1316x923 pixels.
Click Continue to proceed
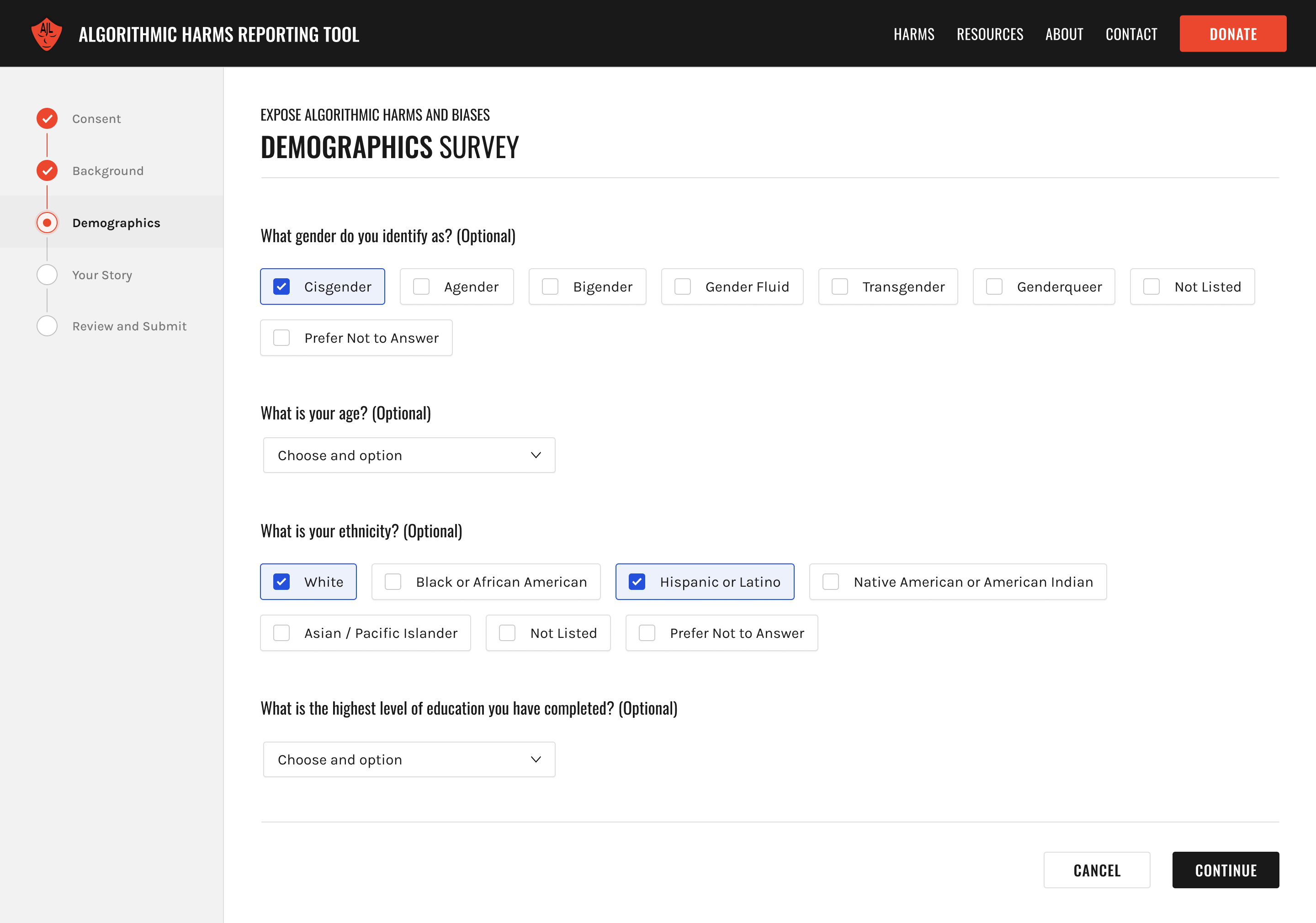click(1226, 870)
